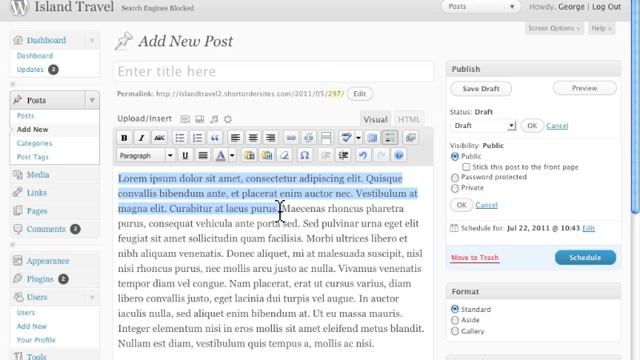The width and height of the screenshot is (640, 360).
Task: Toggle the spellchecker icon
Action: [346, 138]
